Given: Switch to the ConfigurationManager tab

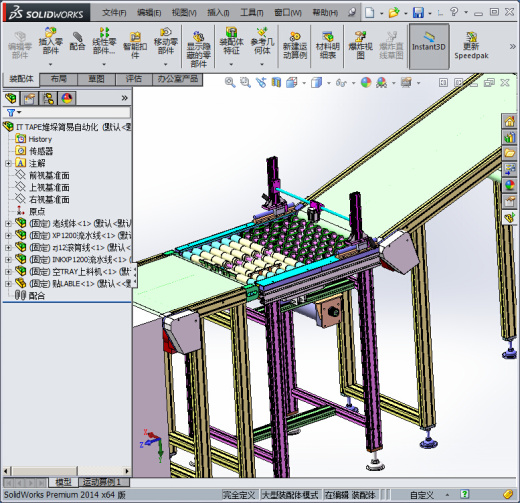Looking at the screenshot, I should coord(48,98).
